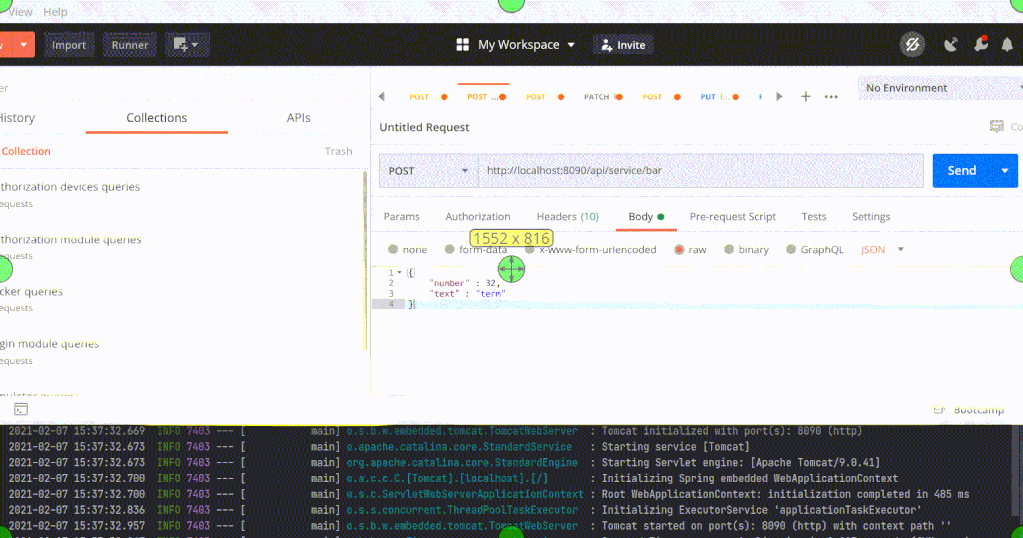This screenshot has width=1023, height=538.
Task: Click the Invite button
Action: [x=623, y=45]
